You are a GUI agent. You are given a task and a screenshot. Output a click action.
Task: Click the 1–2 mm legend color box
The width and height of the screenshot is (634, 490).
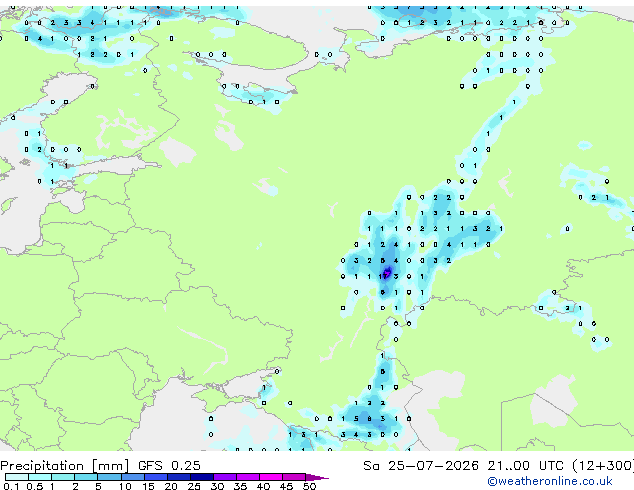point(63,477)
